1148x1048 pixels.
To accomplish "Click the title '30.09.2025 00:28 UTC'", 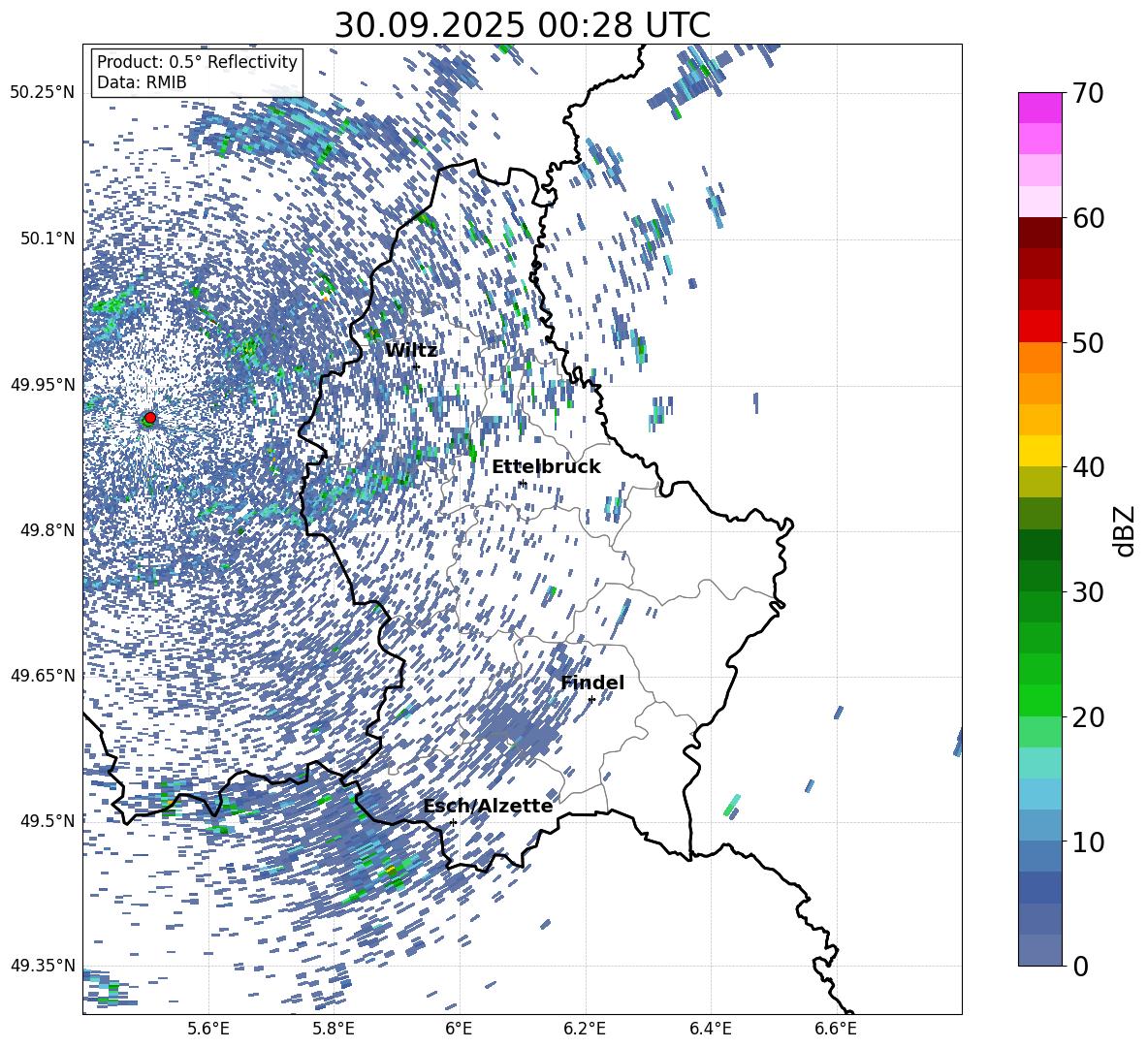I will click(522, 25).
